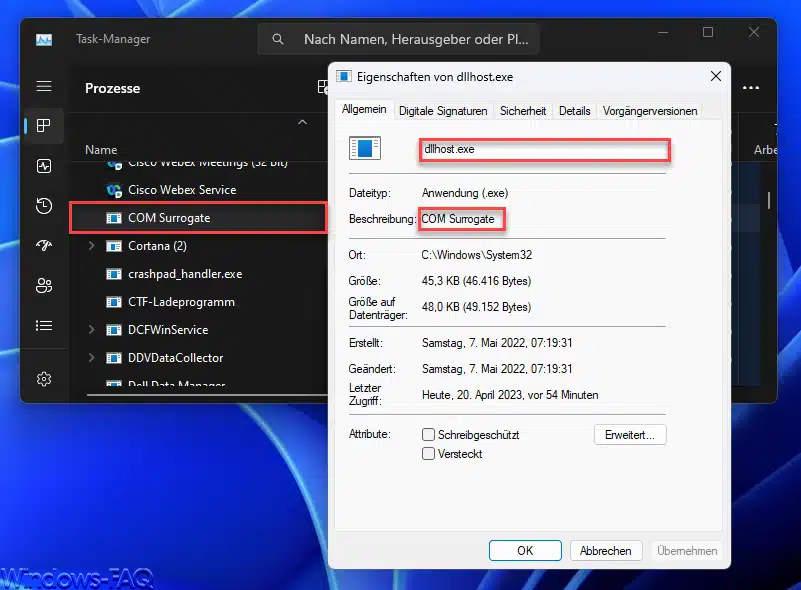Expand the DCFWinService process group
Screen dimensions: 801x590
tap(91, 329)
